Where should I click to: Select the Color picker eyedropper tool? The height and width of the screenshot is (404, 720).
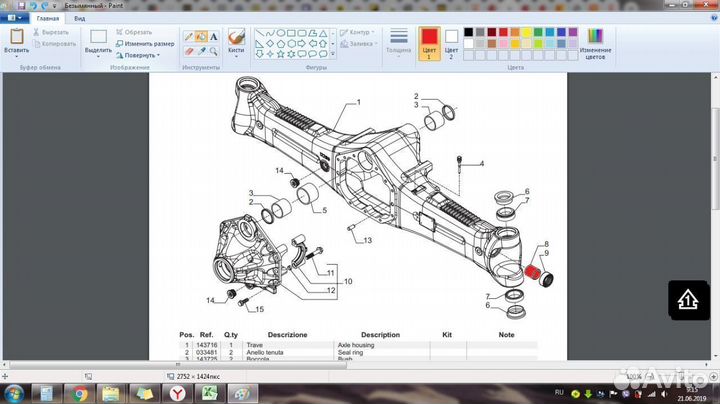click(x=201, y=50)
